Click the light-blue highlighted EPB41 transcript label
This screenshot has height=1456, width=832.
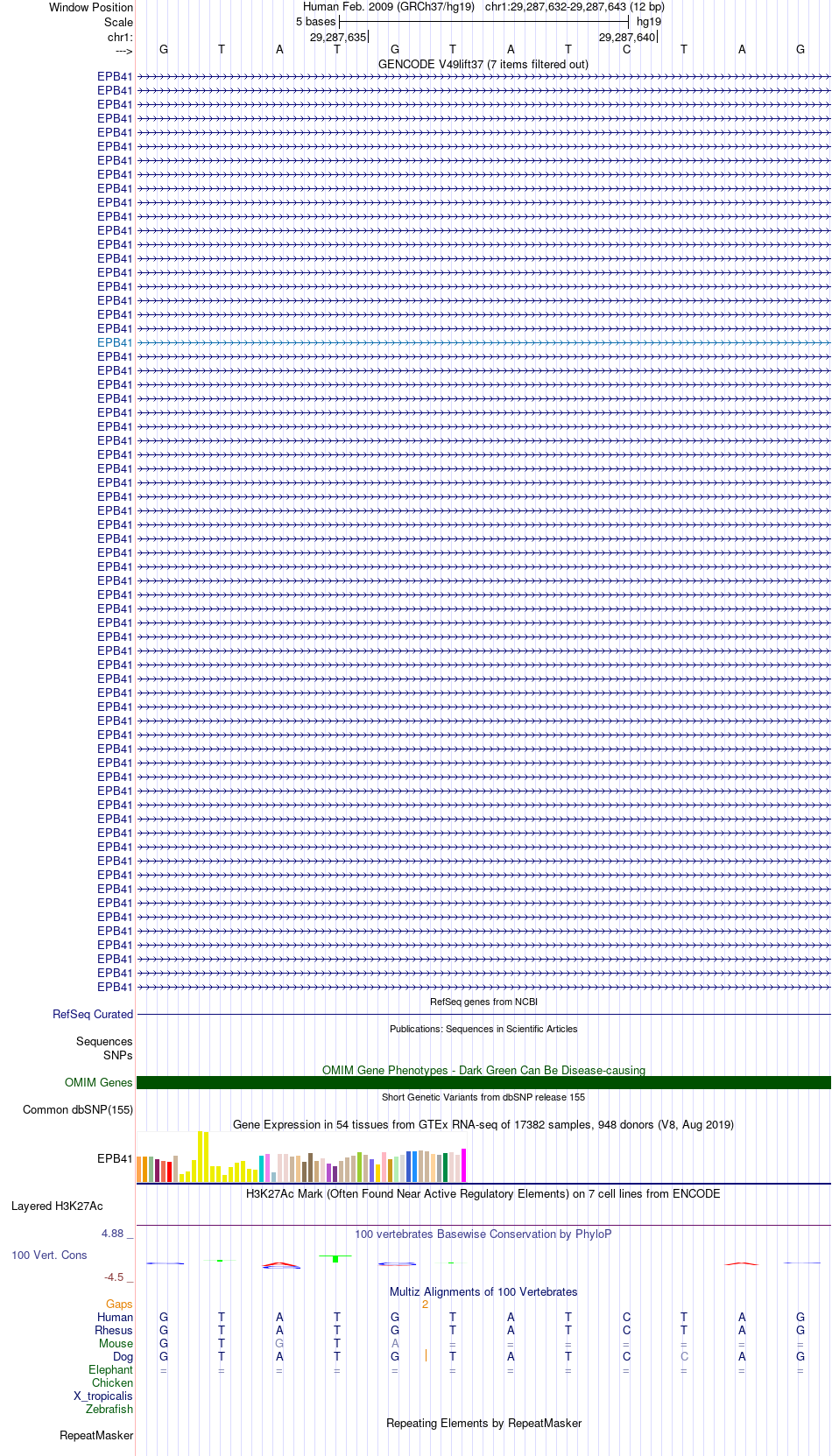(x=115, y=342)
